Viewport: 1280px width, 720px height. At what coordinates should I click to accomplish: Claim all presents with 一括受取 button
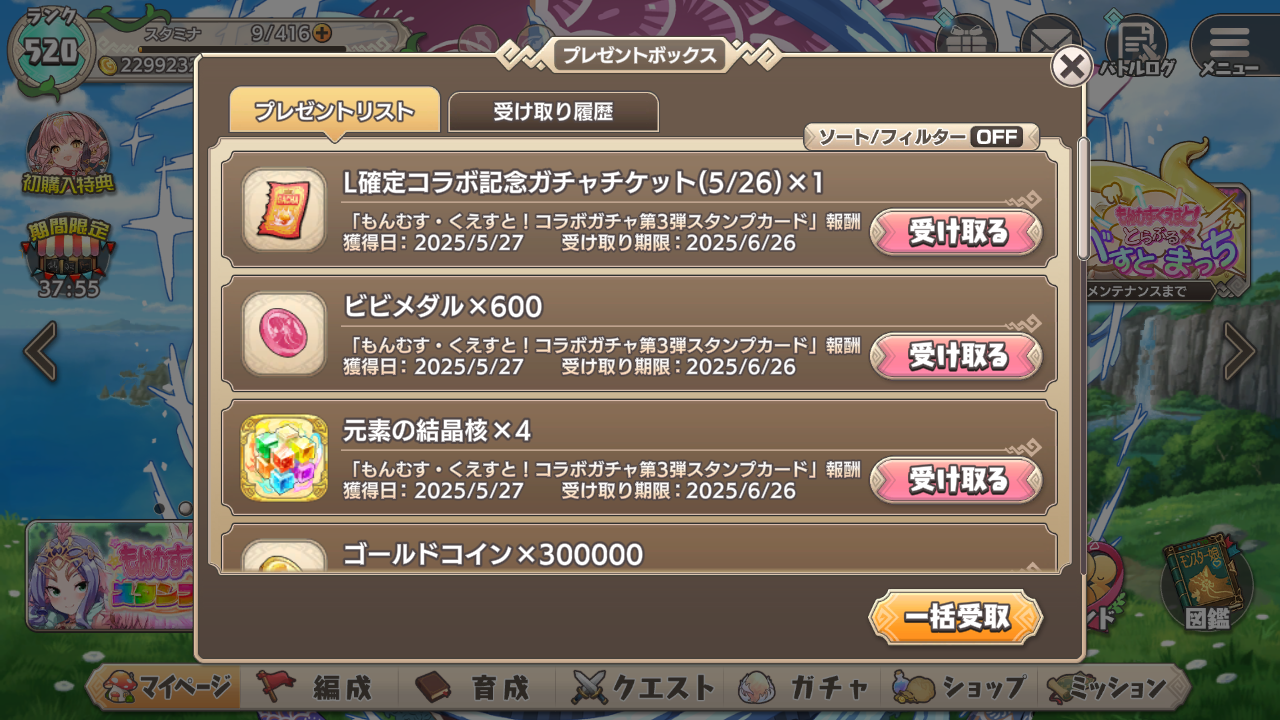[x=956, y=617]
